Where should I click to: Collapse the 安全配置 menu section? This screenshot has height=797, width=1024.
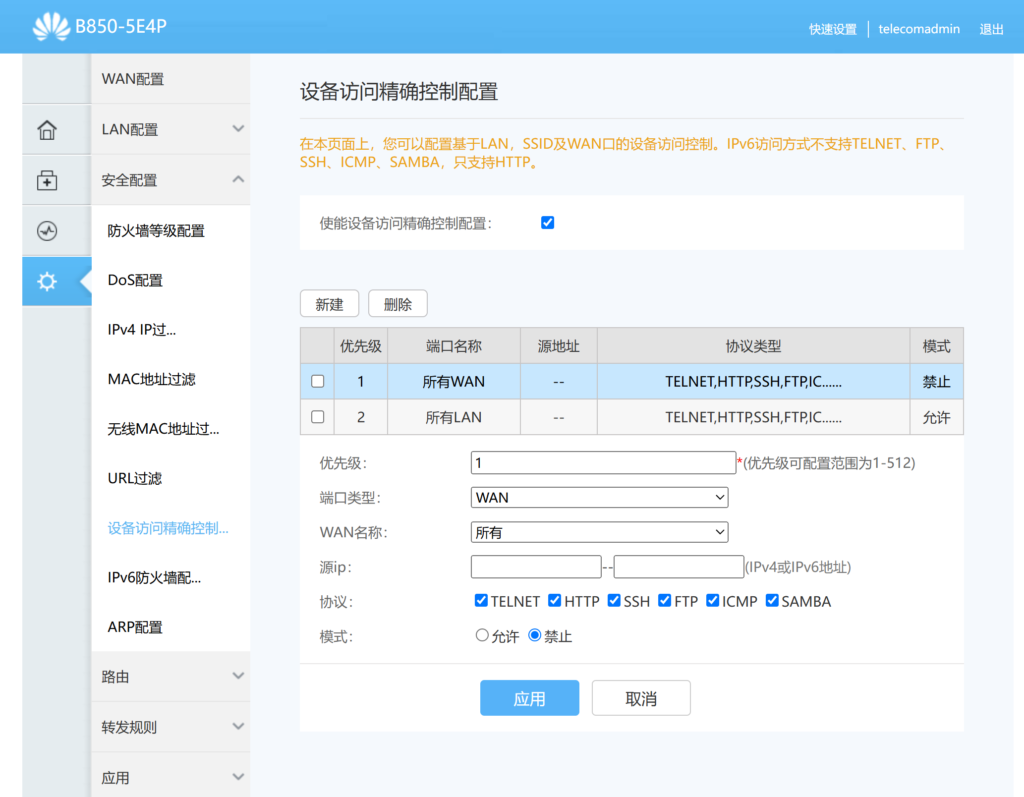pyautogui.click(x=170, y=180)
